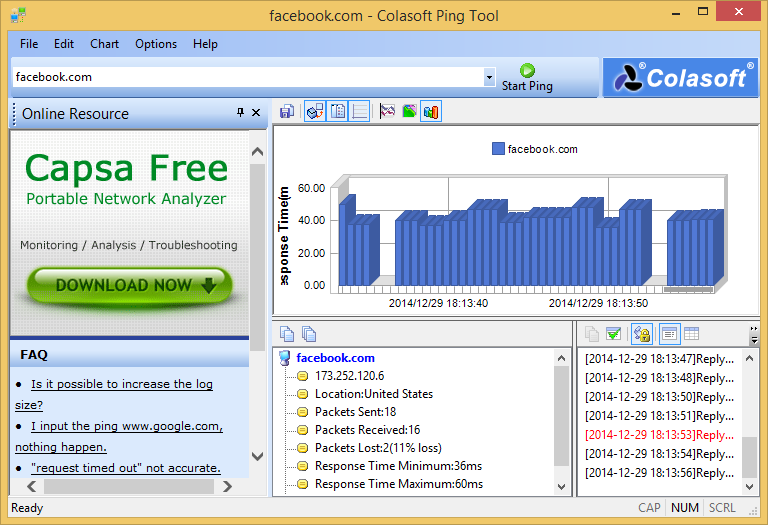Select Location:United States entry

[374, 394]
